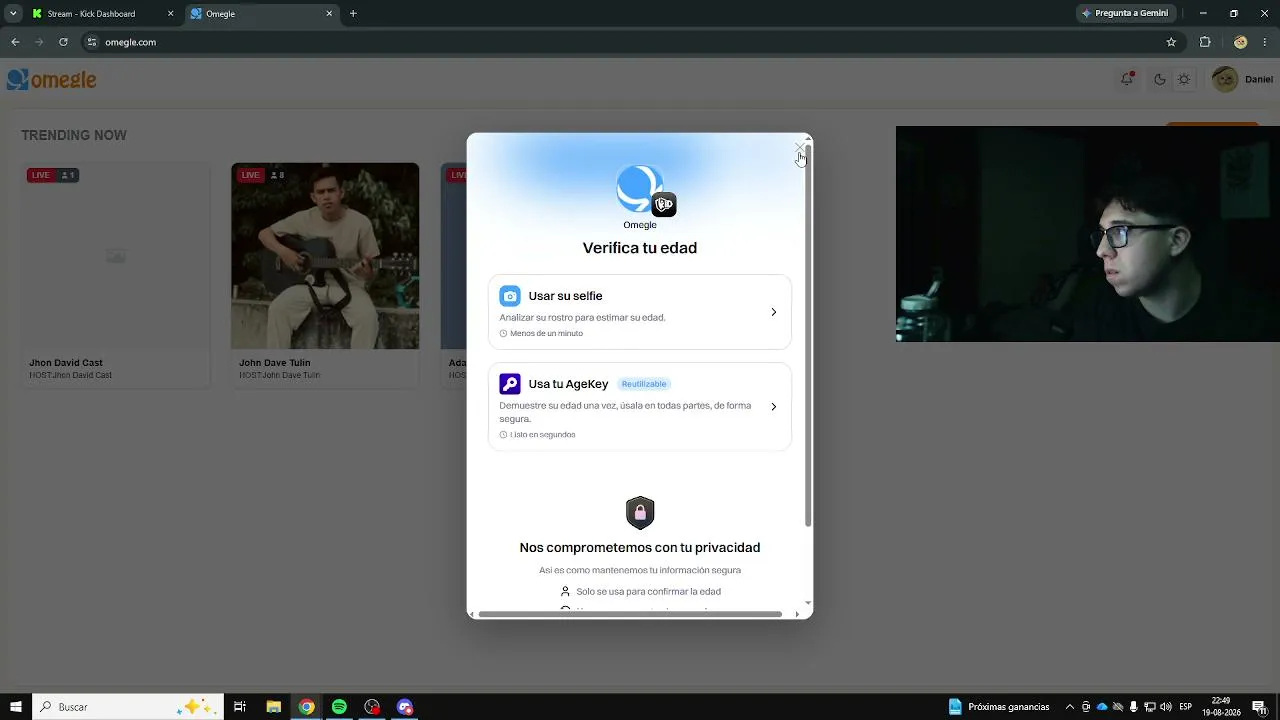Open the Daniel profile menu
This screenshot has height=720, width=1280.
[1243, 79]
